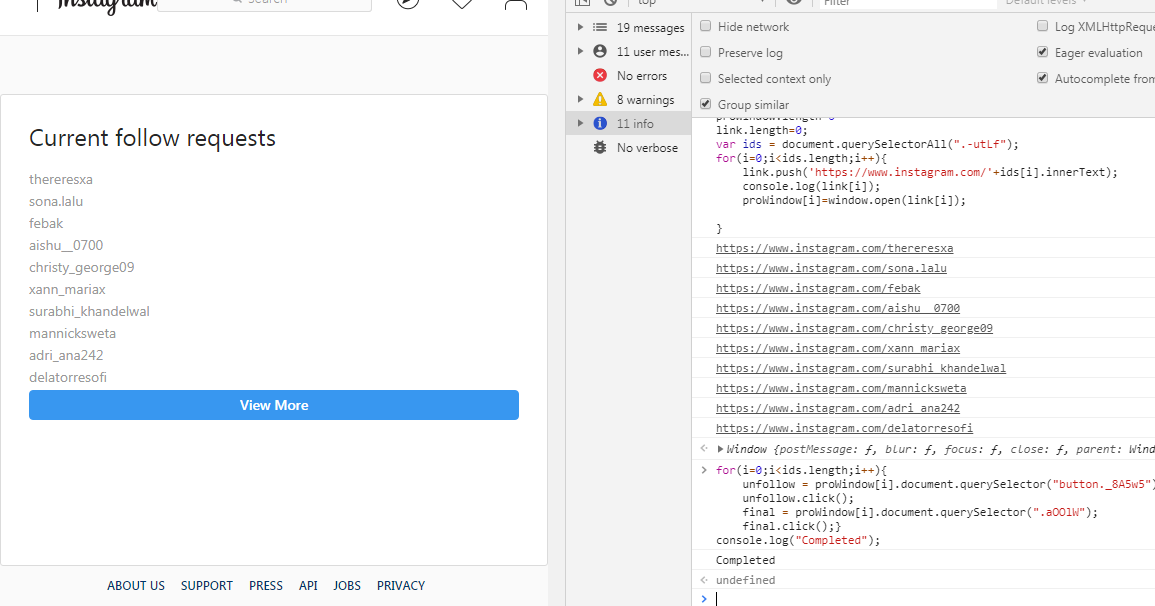Click surabhi_khandelwal in the follow requests list
1155x606 pixels.
coord(89,311)
